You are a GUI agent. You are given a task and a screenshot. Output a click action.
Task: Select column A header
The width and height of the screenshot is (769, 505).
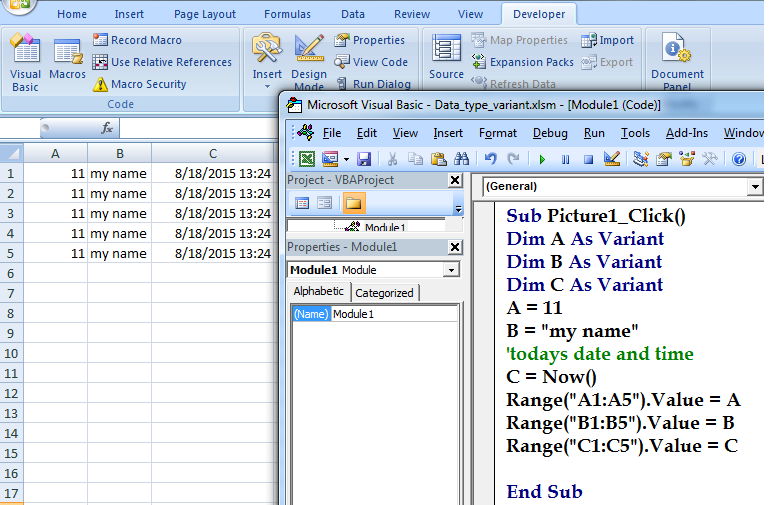55,153
